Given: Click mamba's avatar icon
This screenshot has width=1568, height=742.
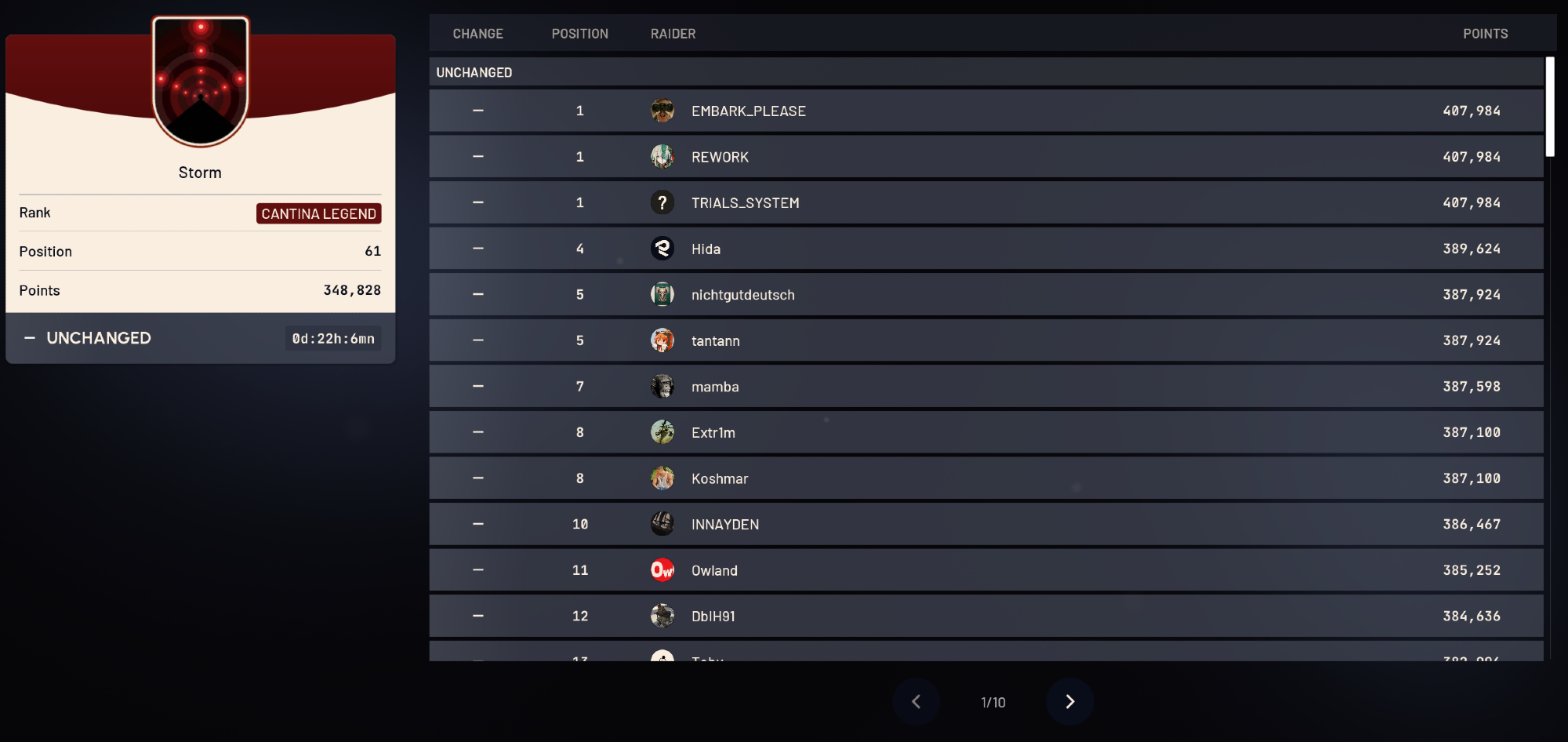Looking at the screenshot, I should tap(662, 386).
